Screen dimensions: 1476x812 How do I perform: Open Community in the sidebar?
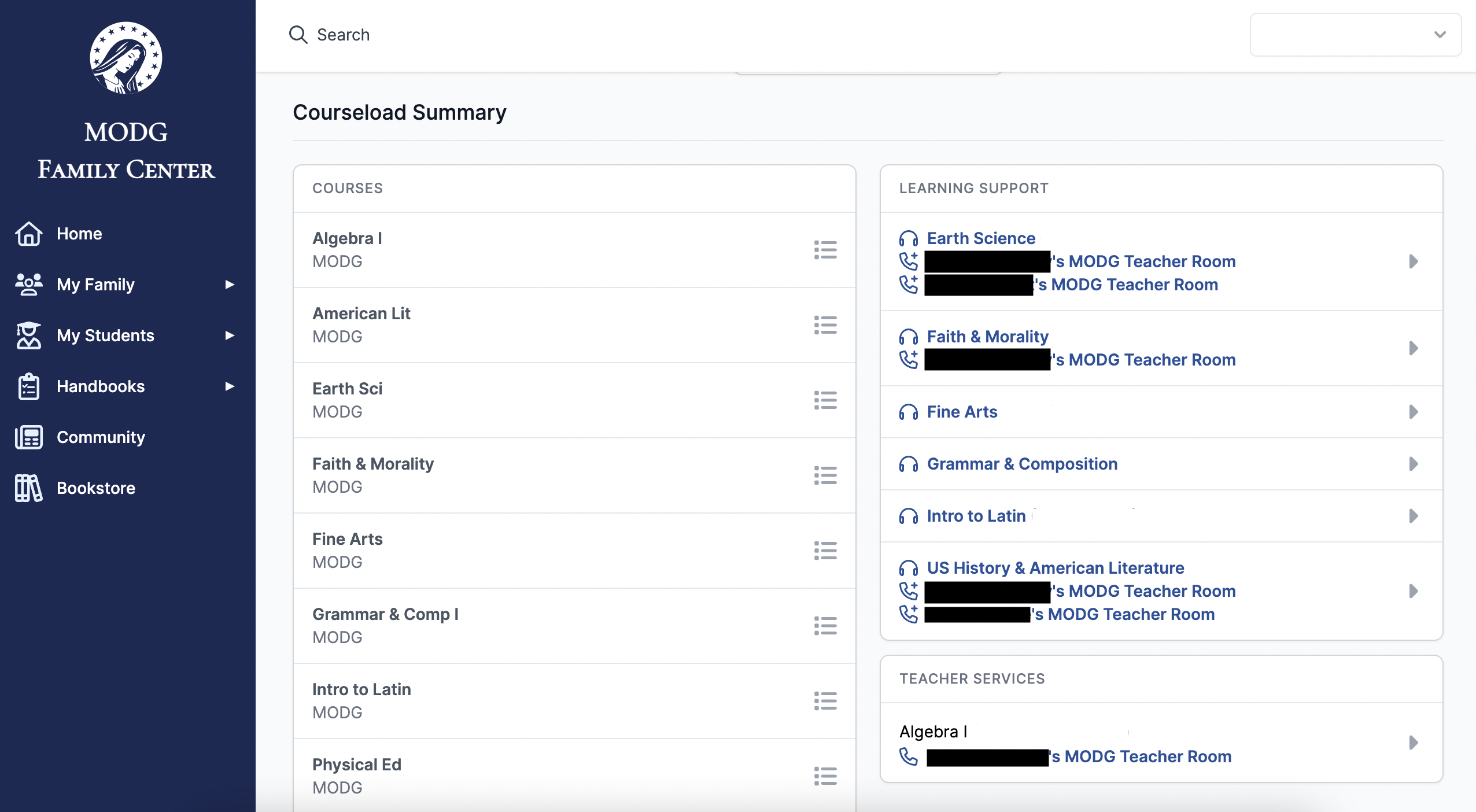pos(101,437)
